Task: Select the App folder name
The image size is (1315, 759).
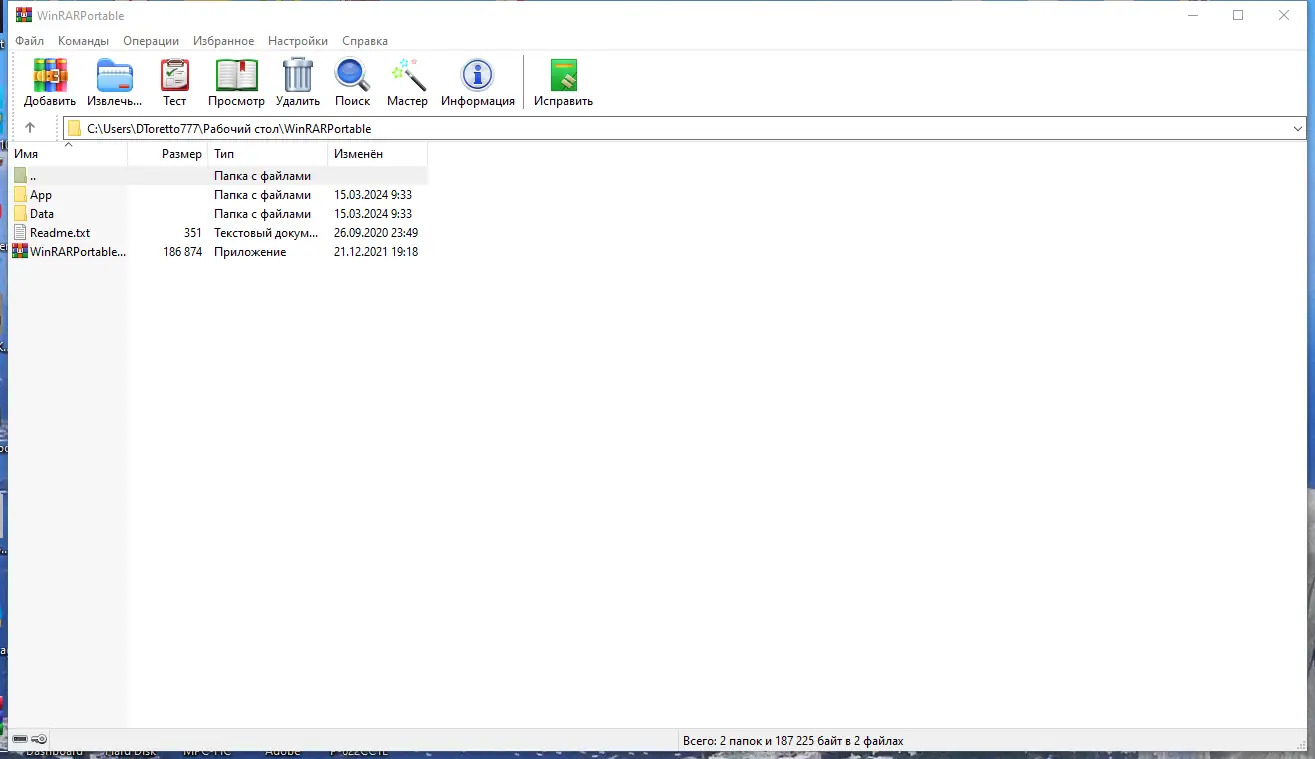Action: (x=41, y=195)
